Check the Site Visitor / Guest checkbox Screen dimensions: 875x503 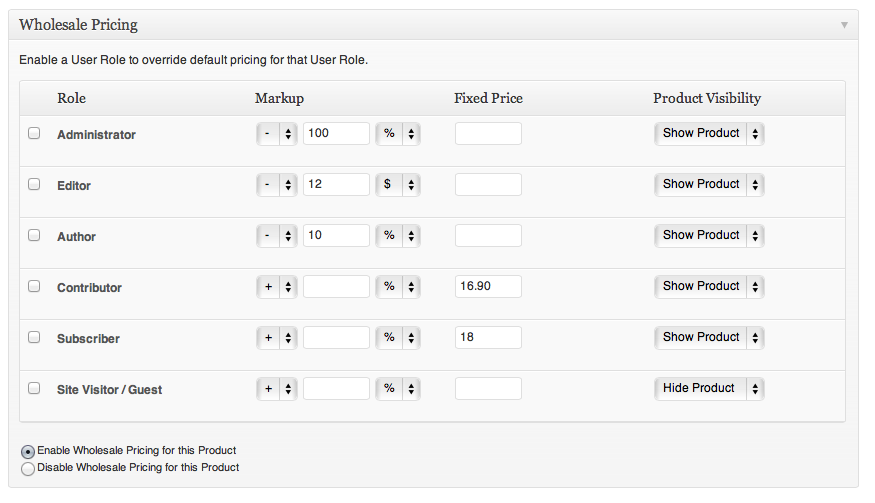pos(34,388)
